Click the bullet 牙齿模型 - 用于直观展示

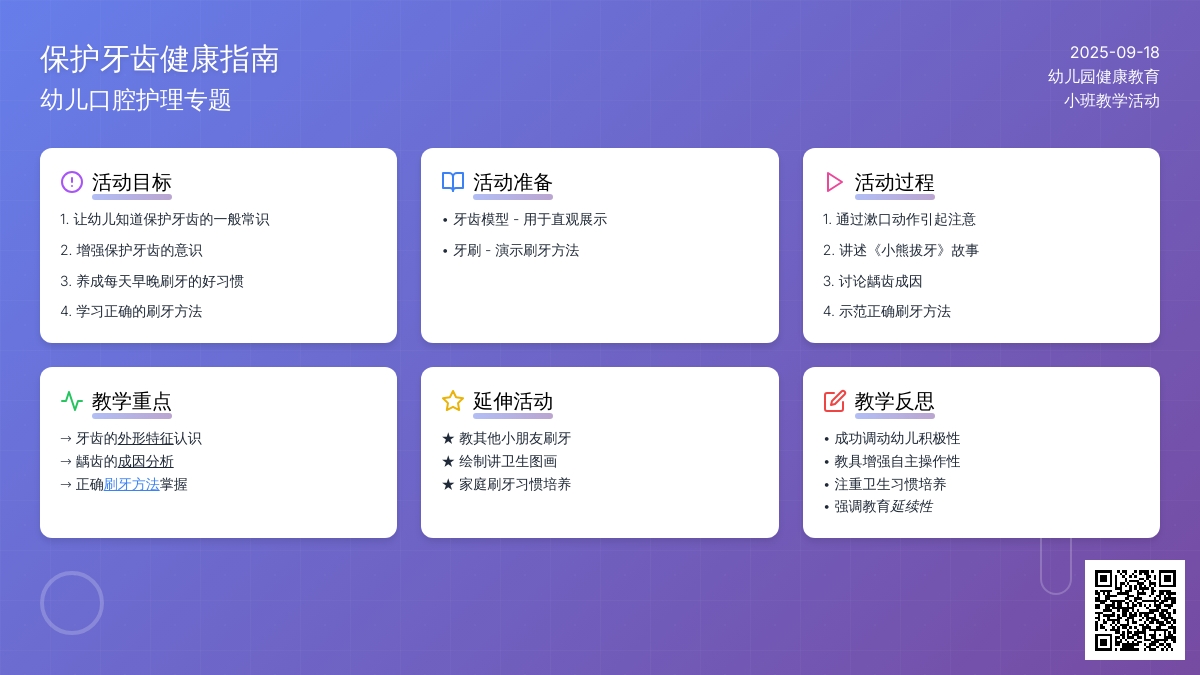click(x=530, y=220)
